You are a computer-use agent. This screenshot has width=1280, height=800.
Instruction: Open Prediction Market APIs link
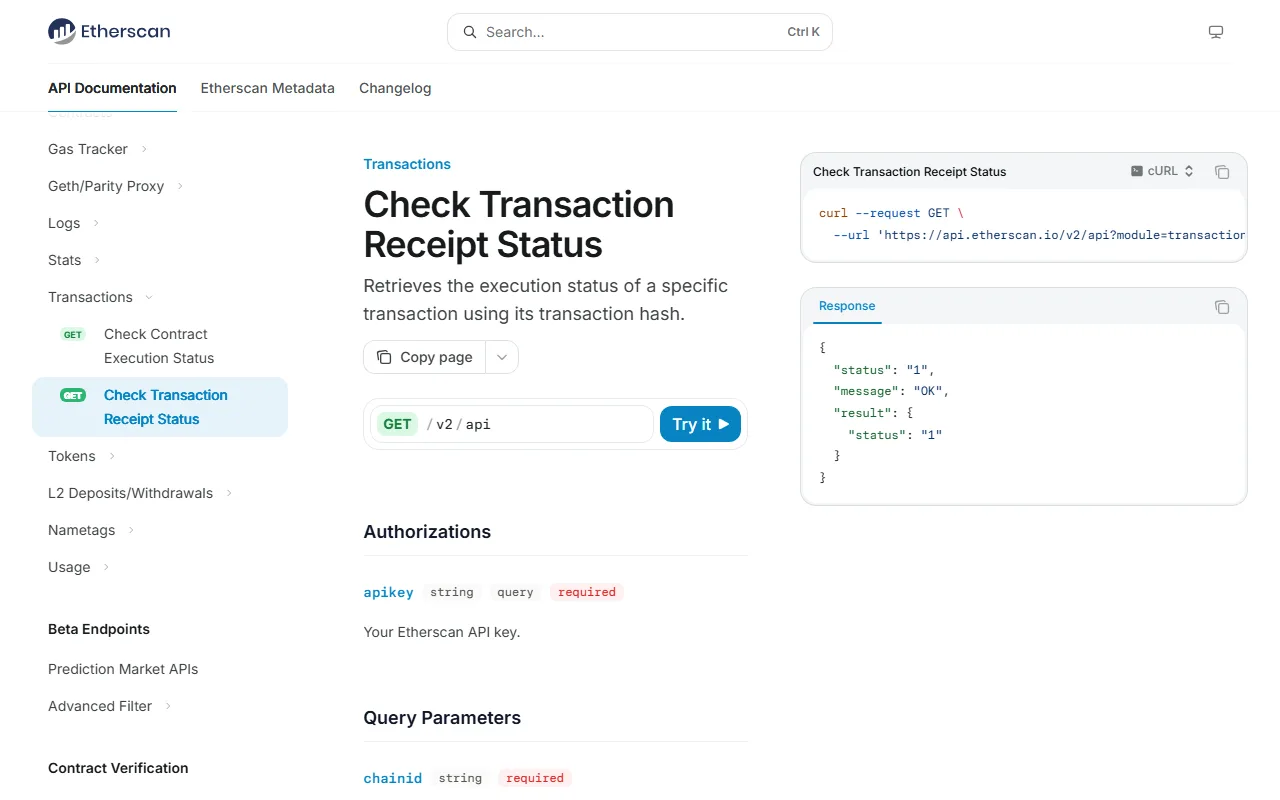(x=123, y=669)
